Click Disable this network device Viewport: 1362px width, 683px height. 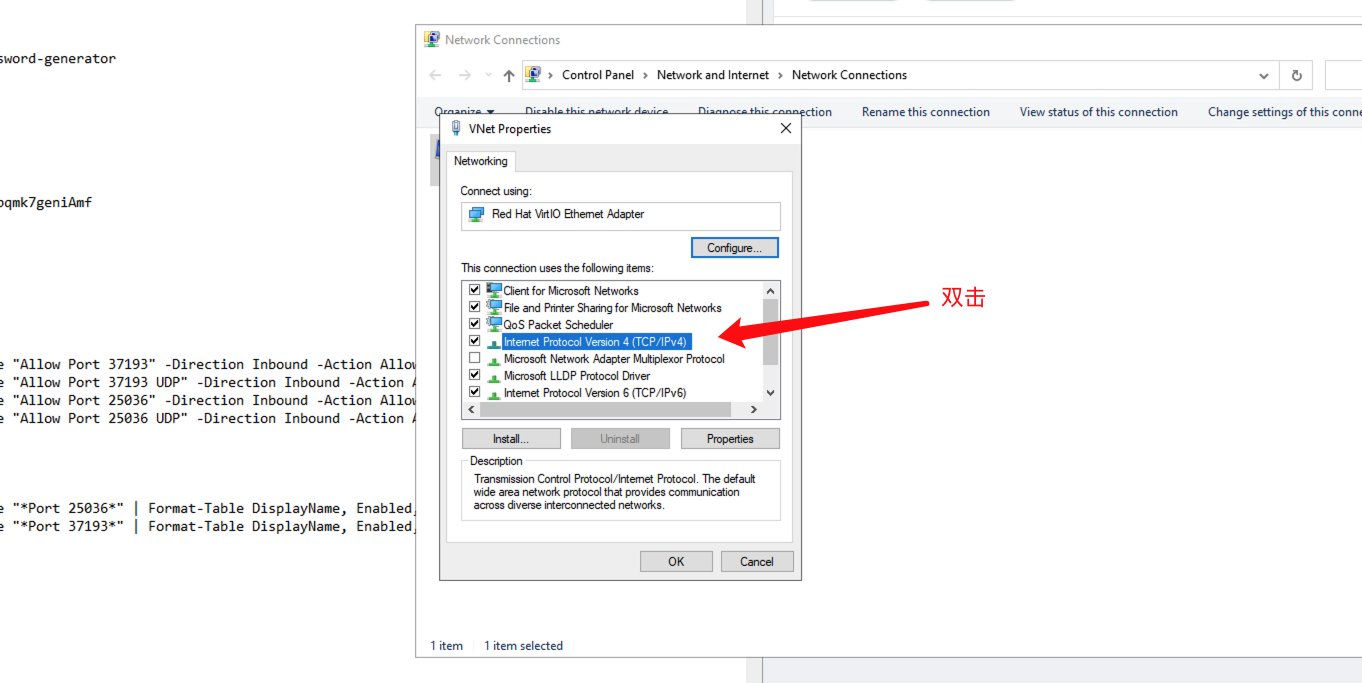pyautogui.click(x=596, y=112)
